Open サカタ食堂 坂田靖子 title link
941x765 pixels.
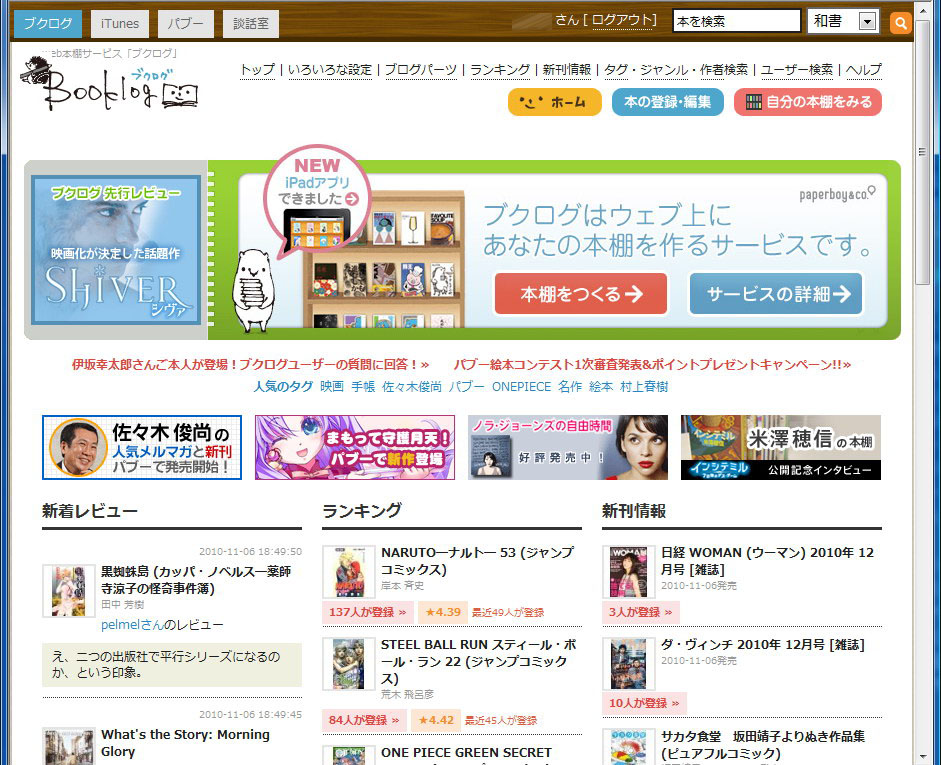tap(763, 745)
